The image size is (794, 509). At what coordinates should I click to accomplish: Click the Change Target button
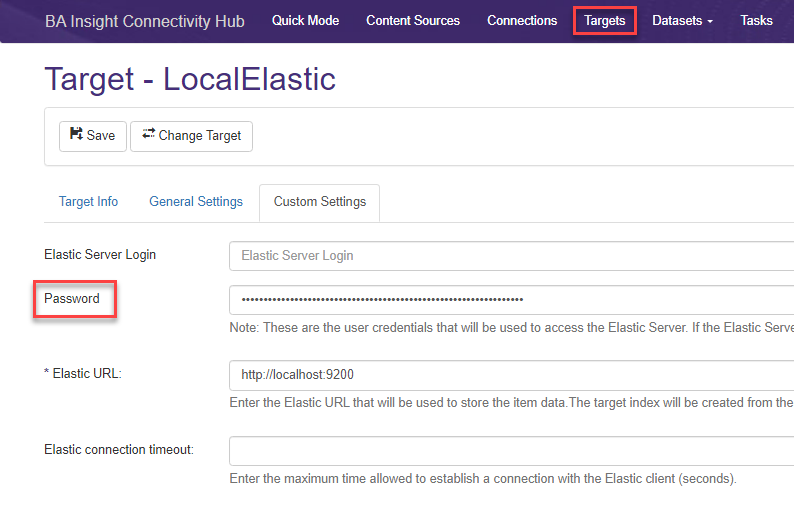pos(191,136)
